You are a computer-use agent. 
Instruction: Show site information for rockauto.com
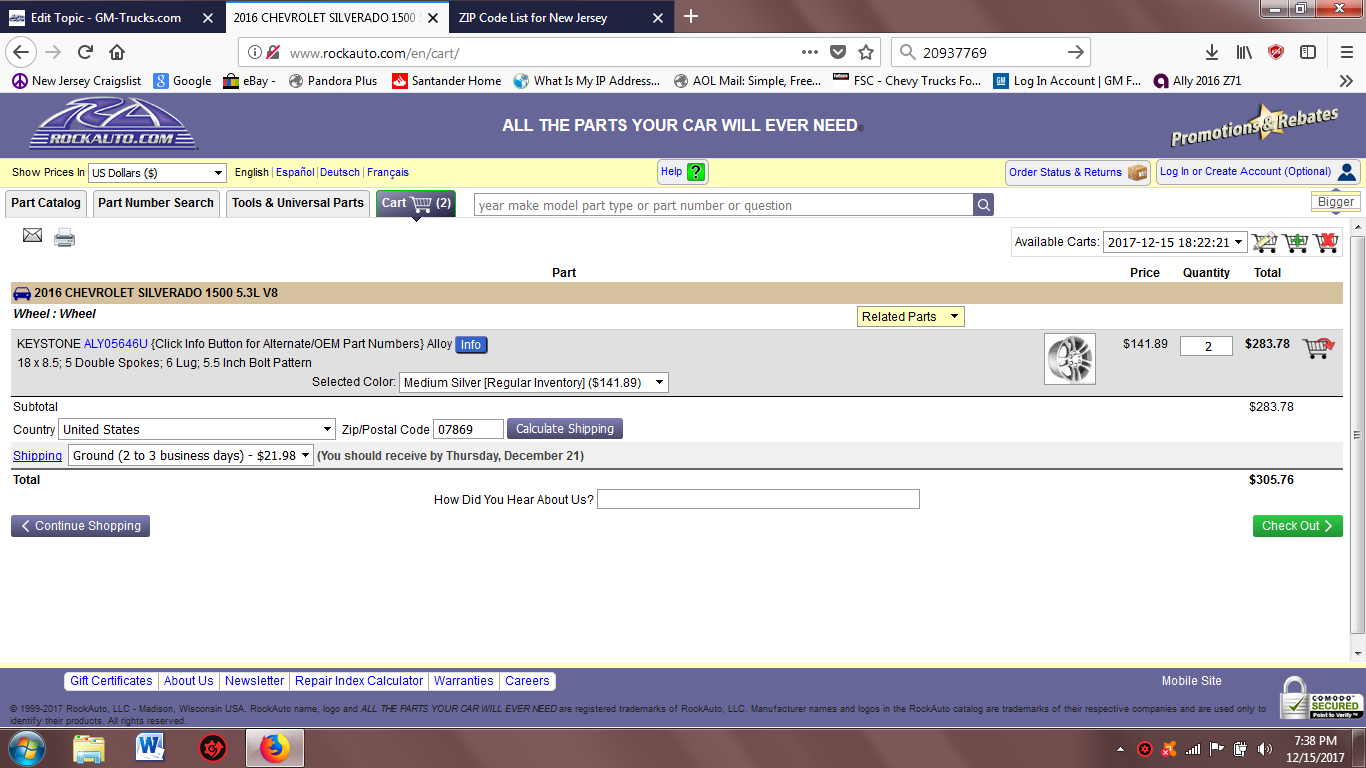254,52
